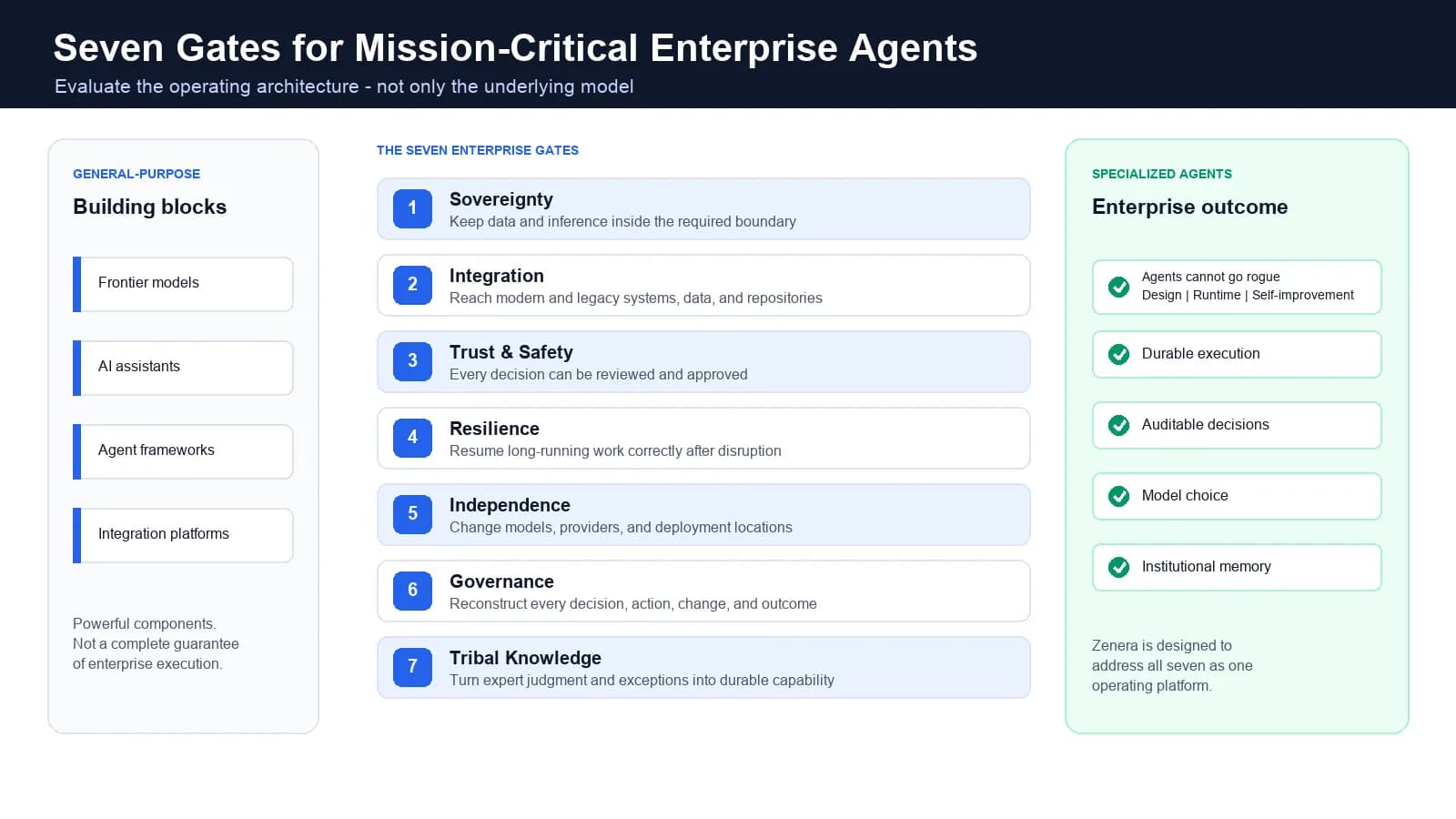This screenshot has width=1456, height=819.
Task: Click the Trust & Safety gate title
Action: [x=511, y=352]
